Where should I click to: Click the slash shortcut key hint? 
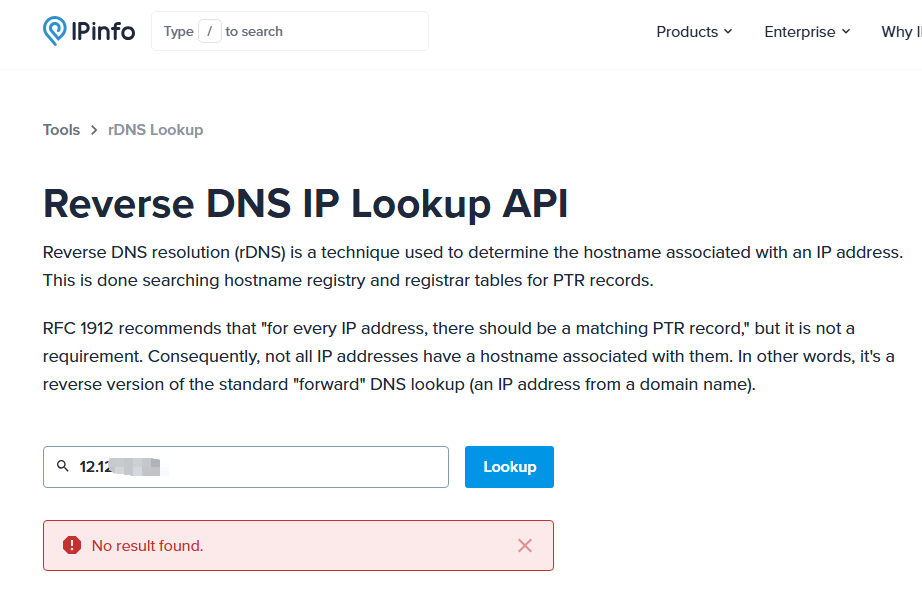click(x=209, y=31)
